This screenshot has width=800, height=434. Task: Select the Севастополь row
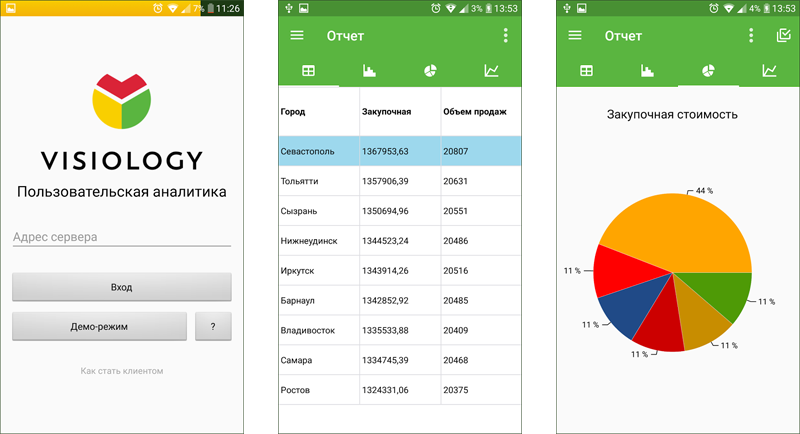point(400,151)
